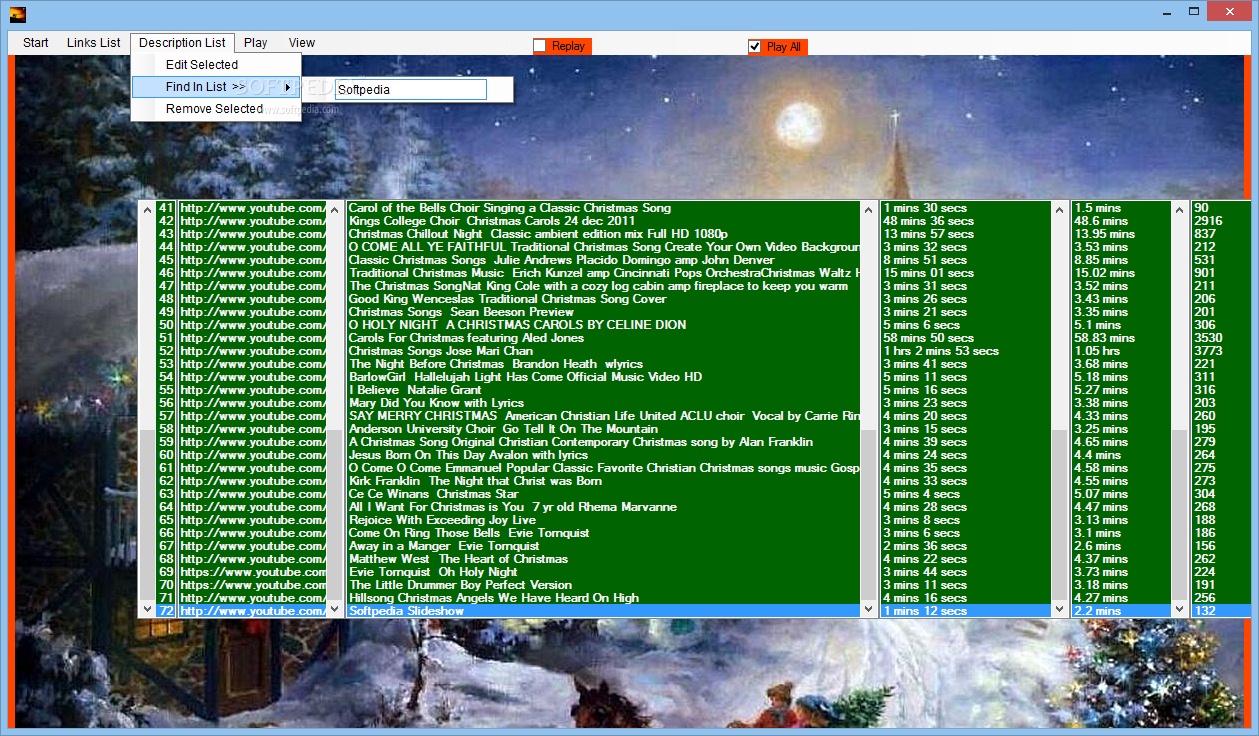Screen dimensions: 1259x736
Task: Click up arrow of links list scrollbar
Action: [x=335, y=210]
